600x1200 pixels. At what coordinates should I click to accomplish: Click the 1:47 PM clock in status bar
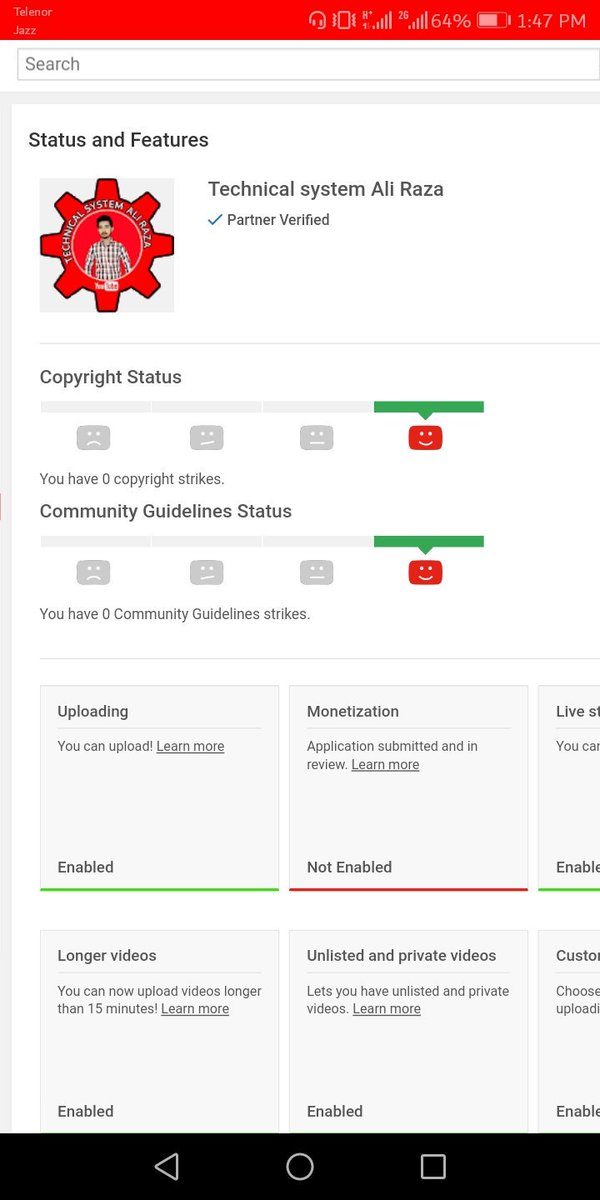(551, 20)
